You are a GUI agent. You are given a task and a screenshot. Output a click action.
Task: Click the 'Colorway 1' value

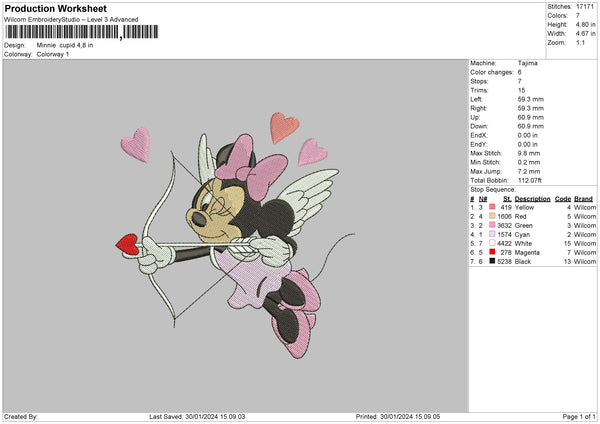pos(53,54)
